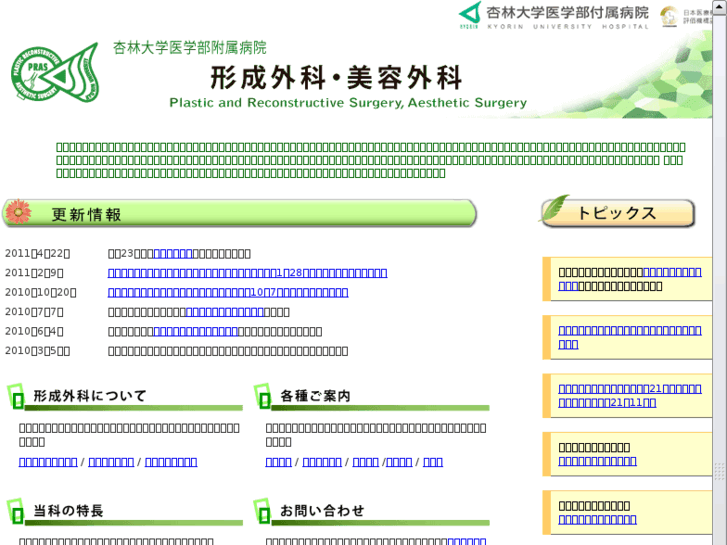
Task: Click the 杏林大学医学部附属病院 text above the title
Action: (190, 48)
